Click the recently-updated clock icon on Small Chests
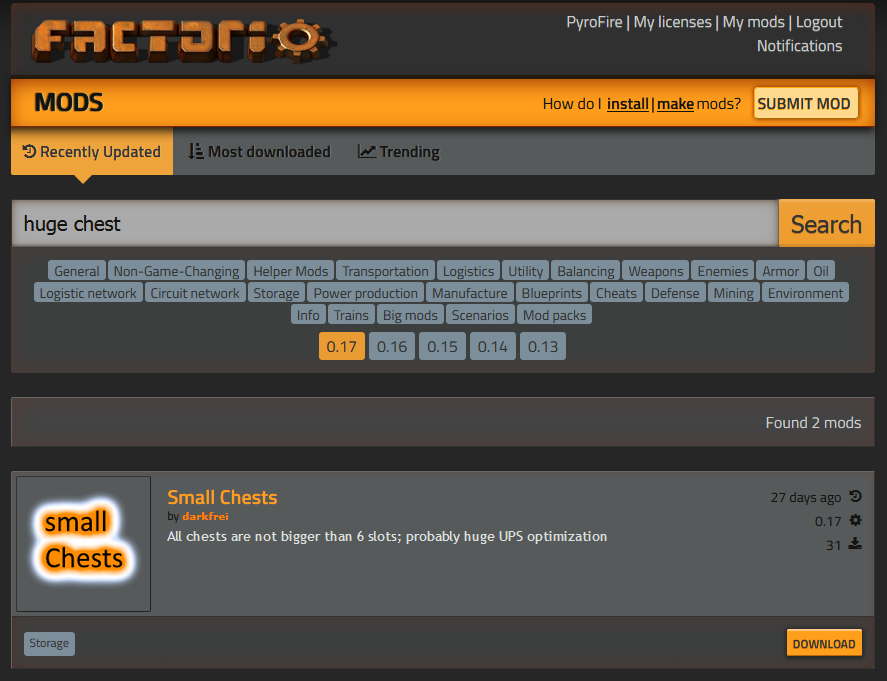This screenshot has height=681, width=887. 855,497
